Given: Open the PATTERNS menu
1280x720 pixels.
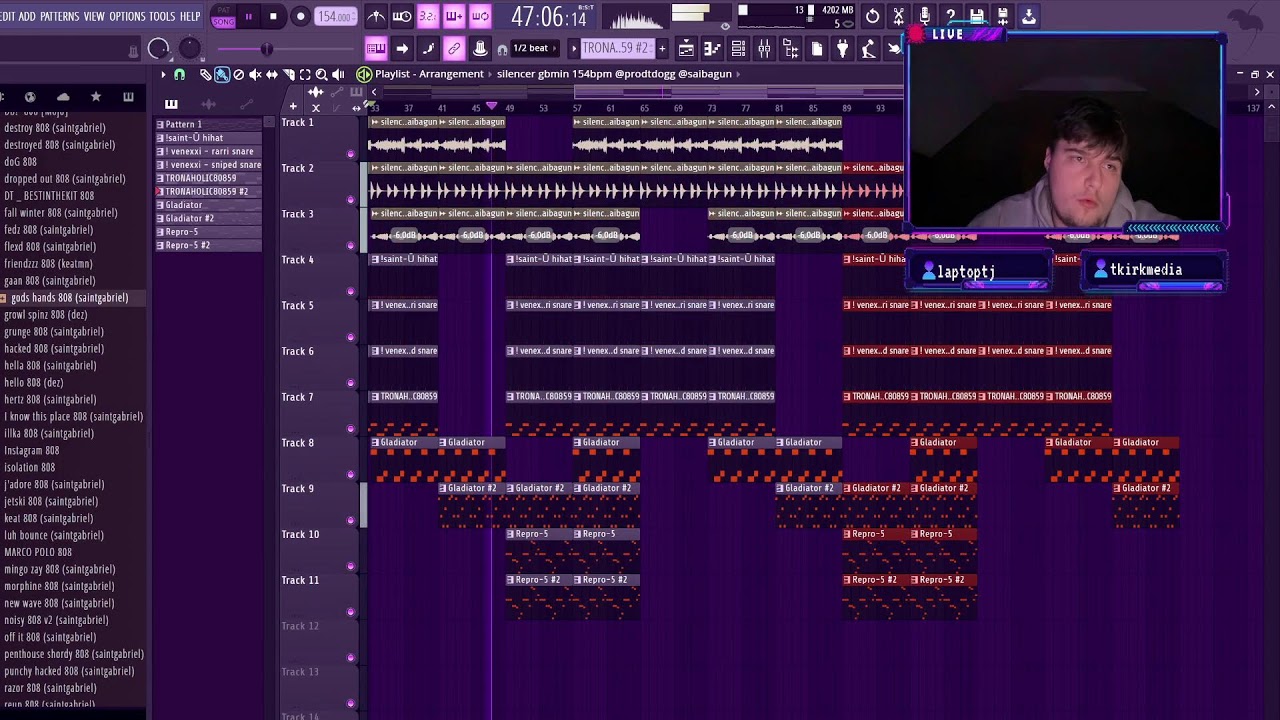Looking at the screenshot, I should 60,17.
